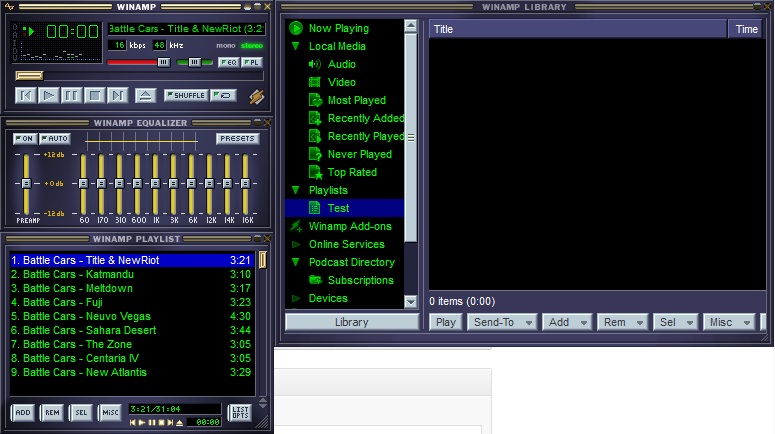Select Battle Cars - Neuvo Vegas track
This screenshot has width=775, height=434.
click(131, 316)
